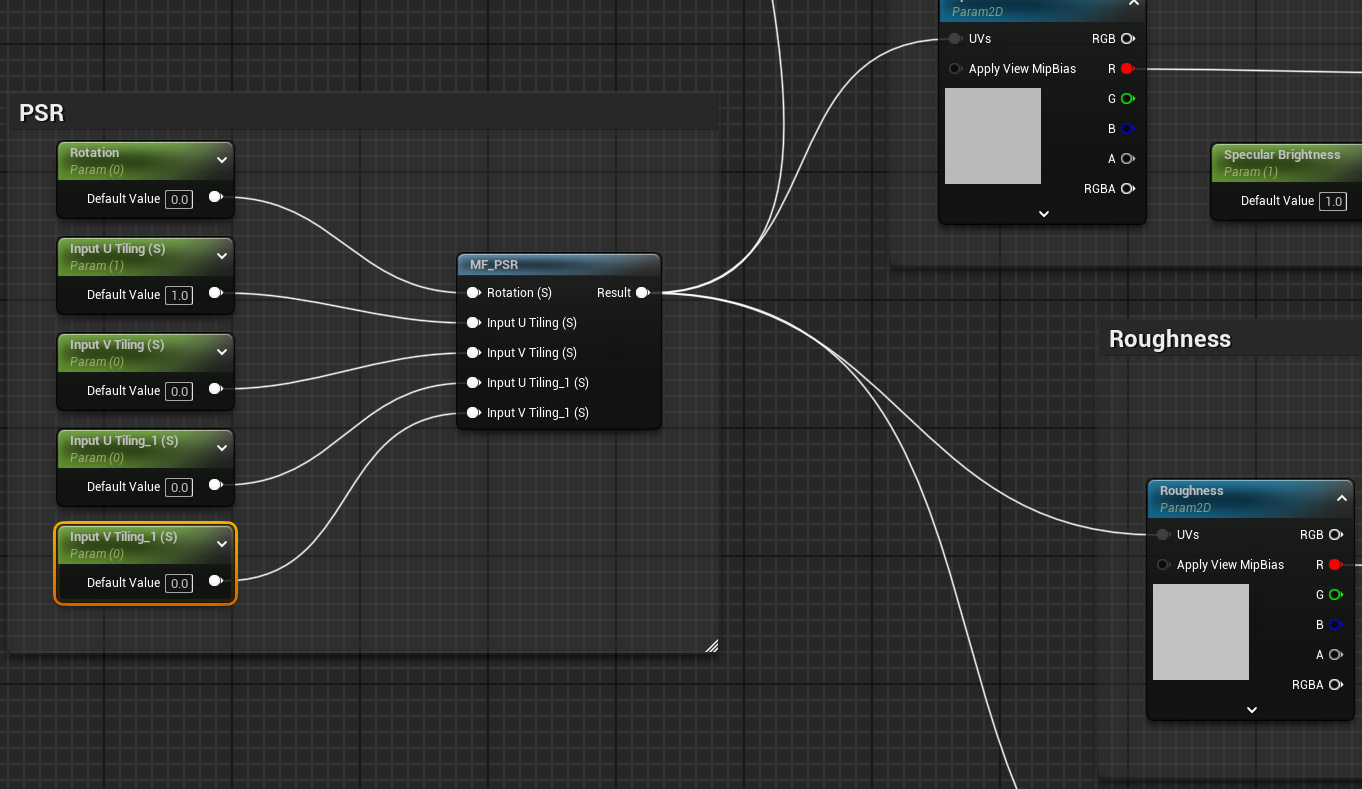Click the Input V Tiling (S) node output pin
The width and height of the screenshot is (1362, 789).
point(215,390)
